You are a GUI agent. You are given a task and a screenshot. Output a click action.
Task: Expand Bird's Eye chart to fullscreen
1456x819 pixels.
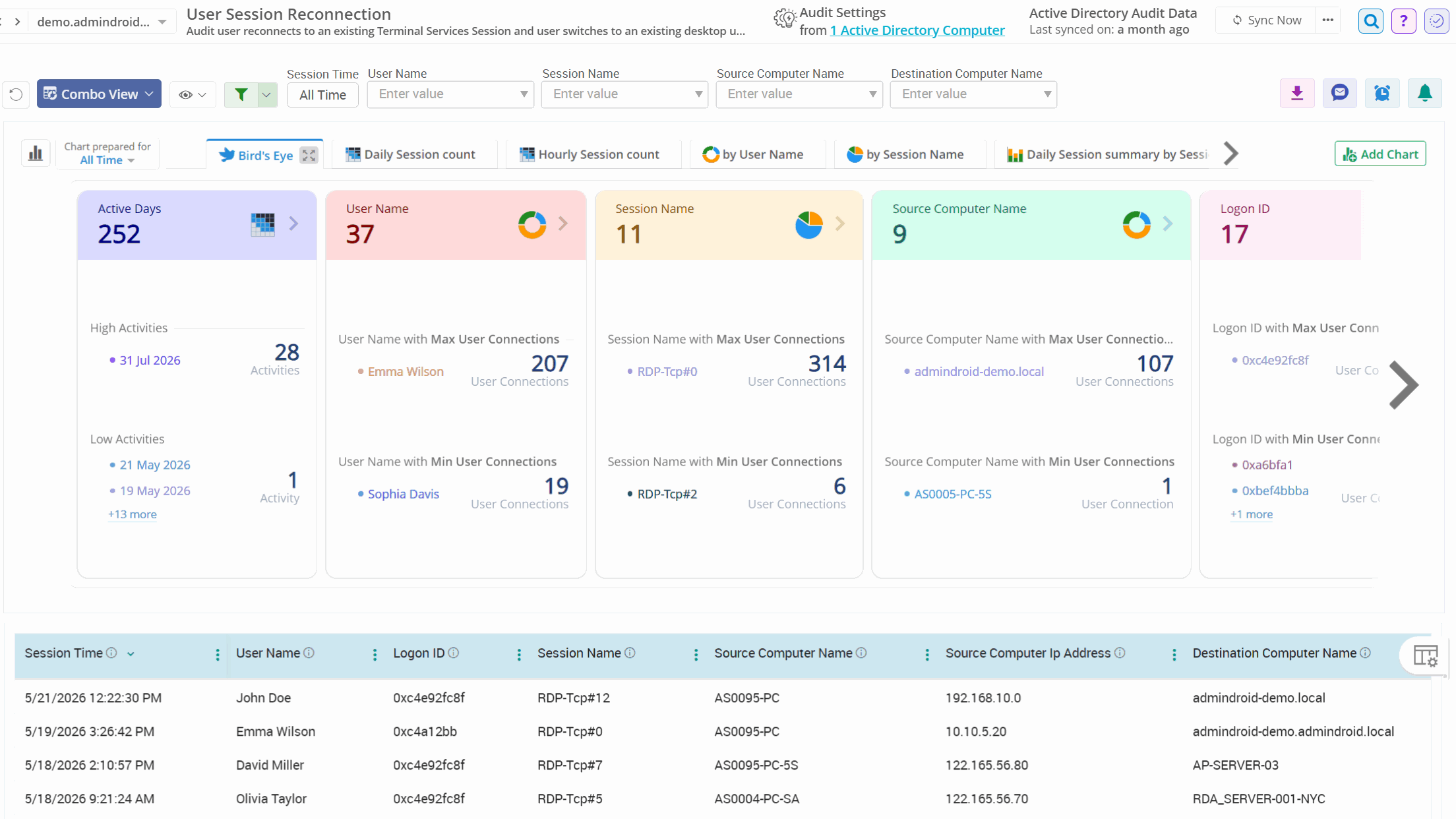click(309, 155)
